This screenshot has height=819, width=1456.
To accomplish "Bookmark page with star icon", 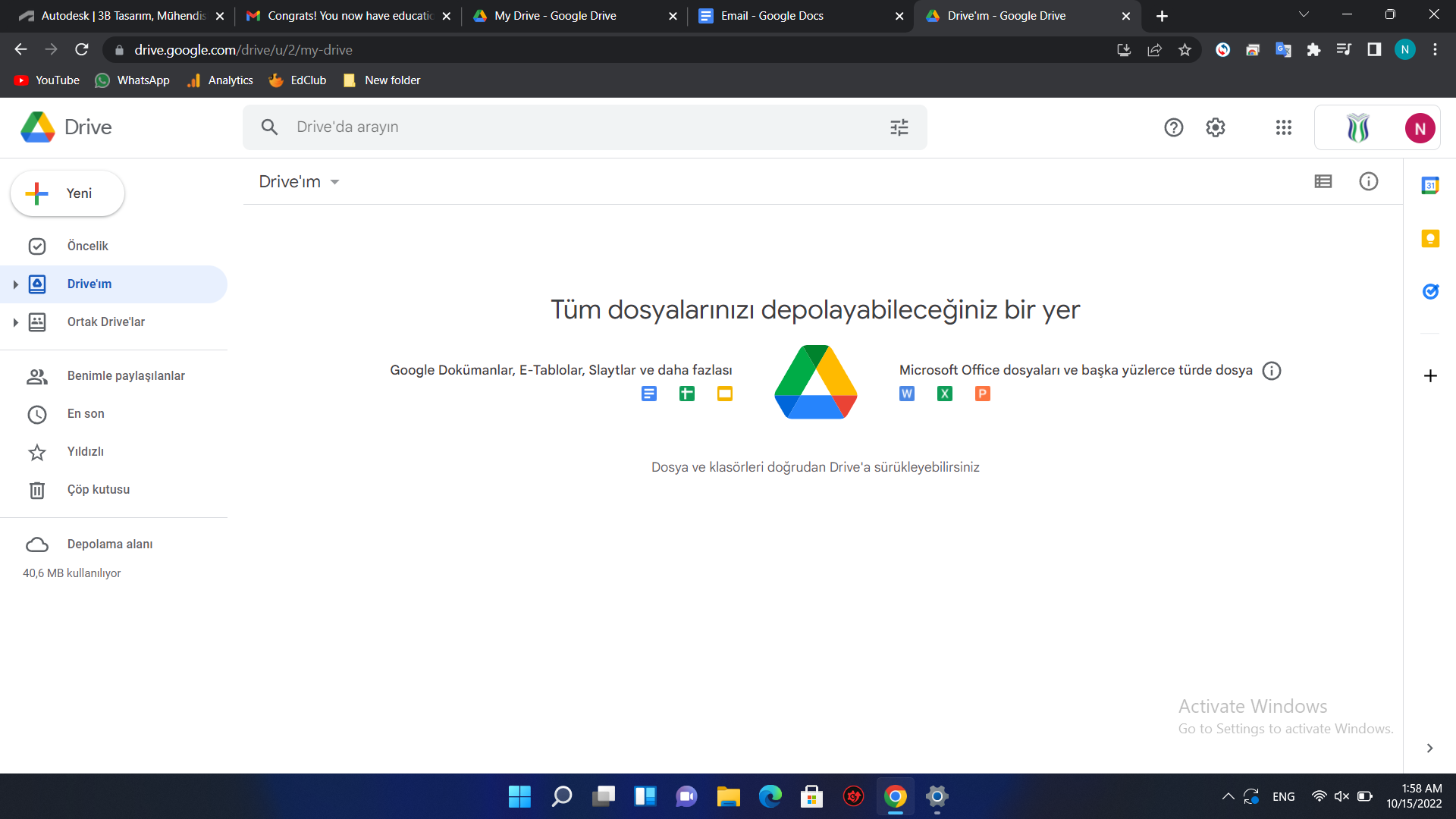I will click(x=1185, y=50).
